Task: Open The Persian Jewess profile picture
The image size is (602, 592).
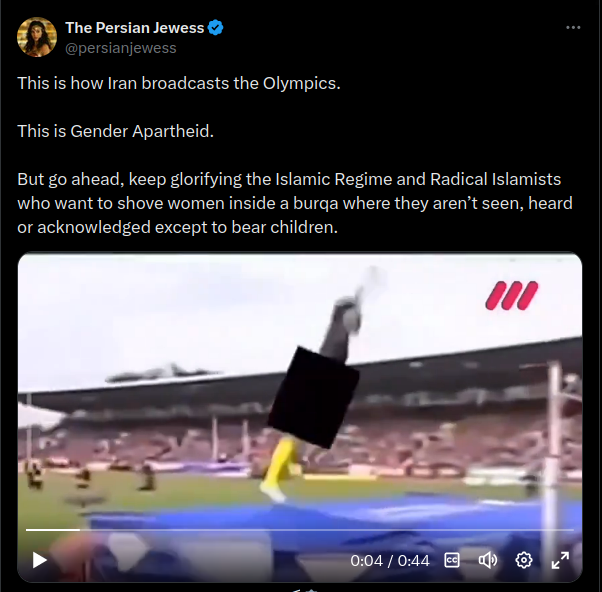Action: point(37,37)
